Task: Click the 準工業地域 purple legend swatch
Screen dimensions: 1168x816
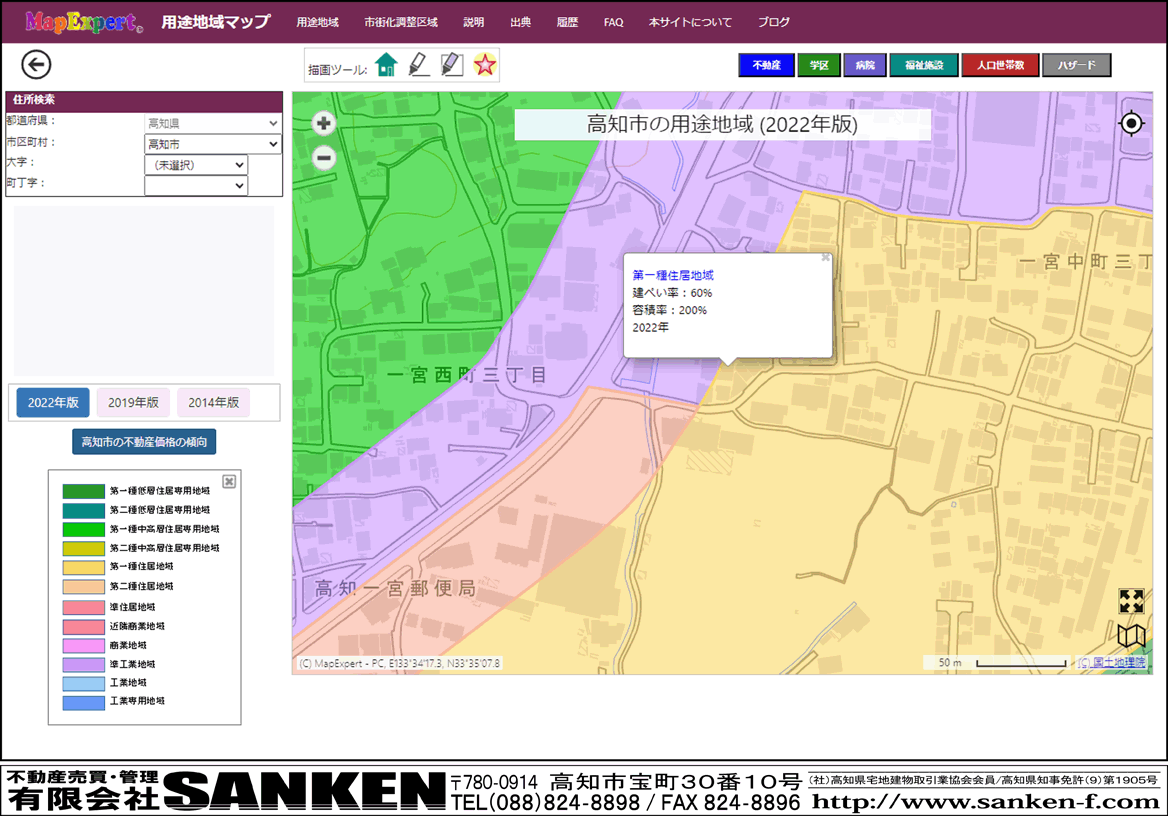Action: point(83,664)
